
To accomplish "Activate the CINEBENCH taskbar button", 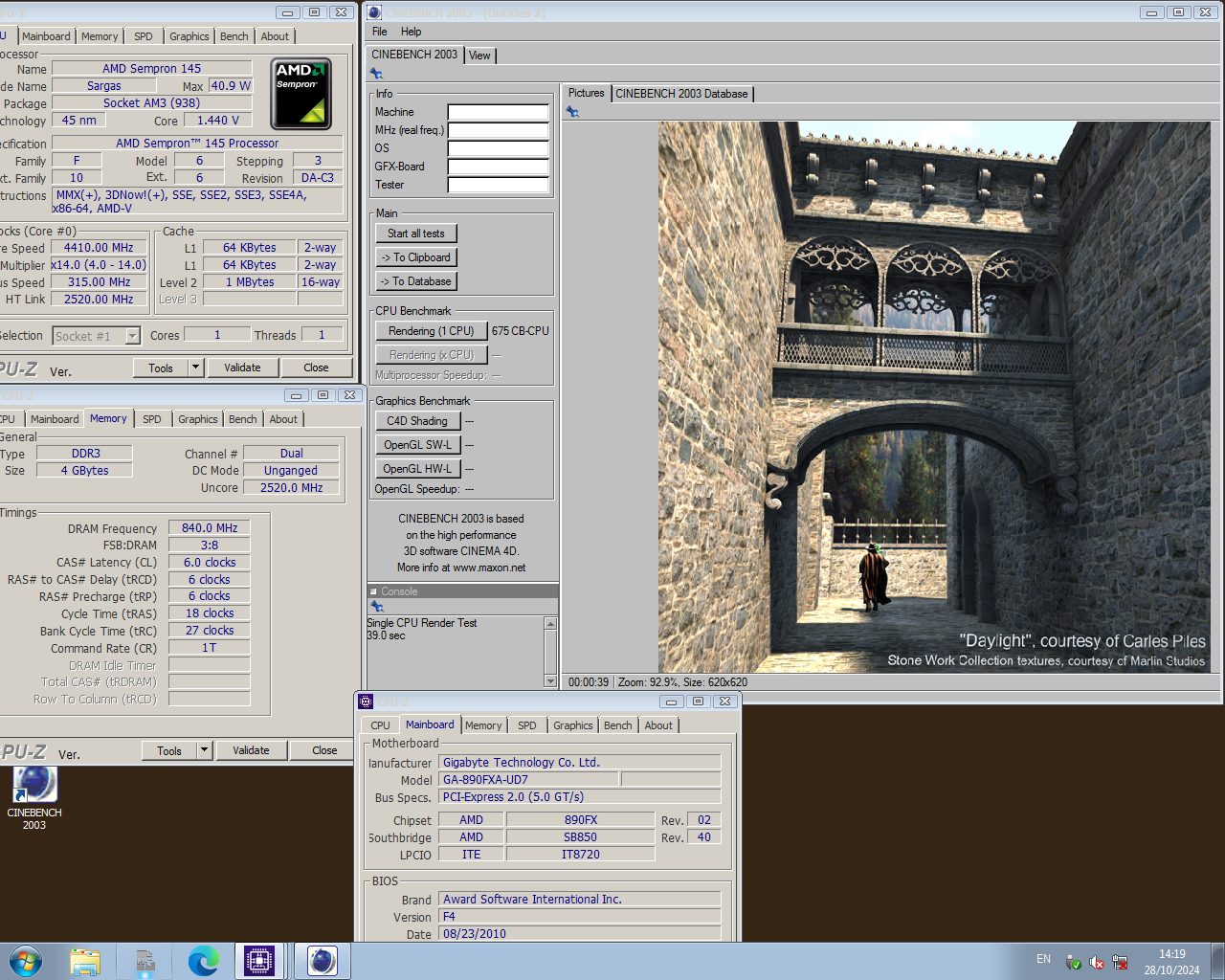I will 323,961.
